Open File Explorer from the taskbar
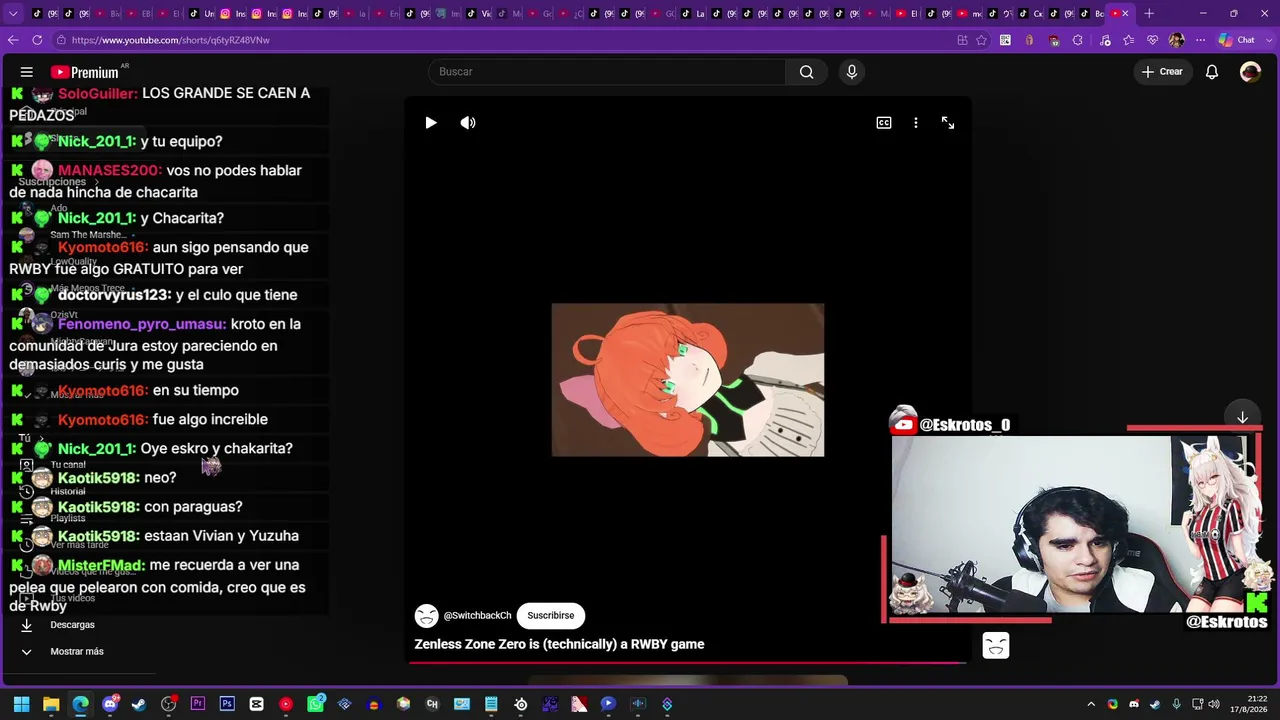1280x720 pixels. click(51, 704)
